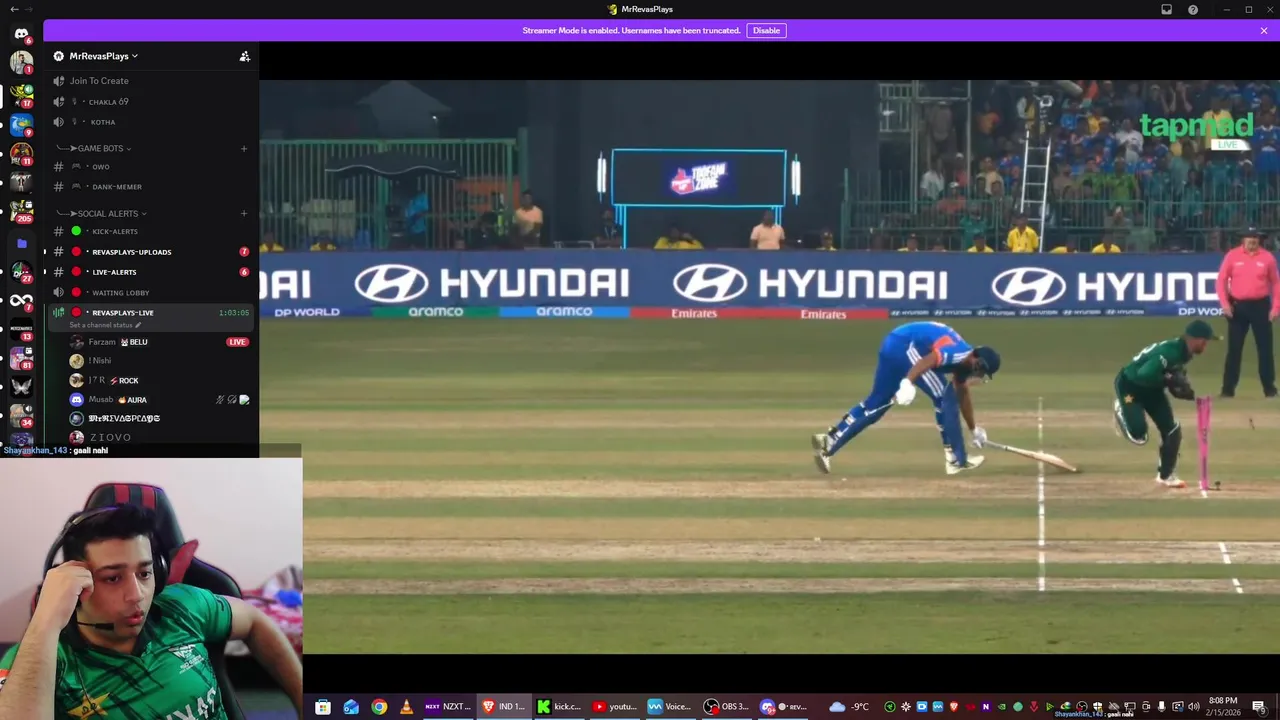
Task: Open the live-alerts channel
Action: [x=150, y=272]
